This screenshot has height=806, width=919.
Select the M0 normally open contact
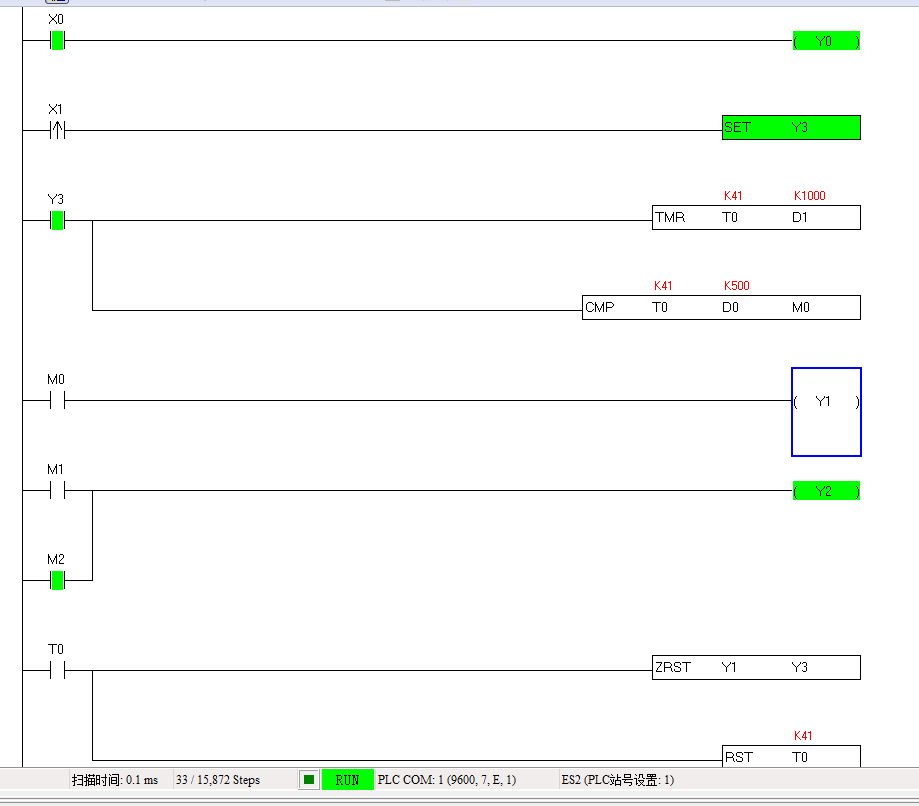click(x=57, y=401)
